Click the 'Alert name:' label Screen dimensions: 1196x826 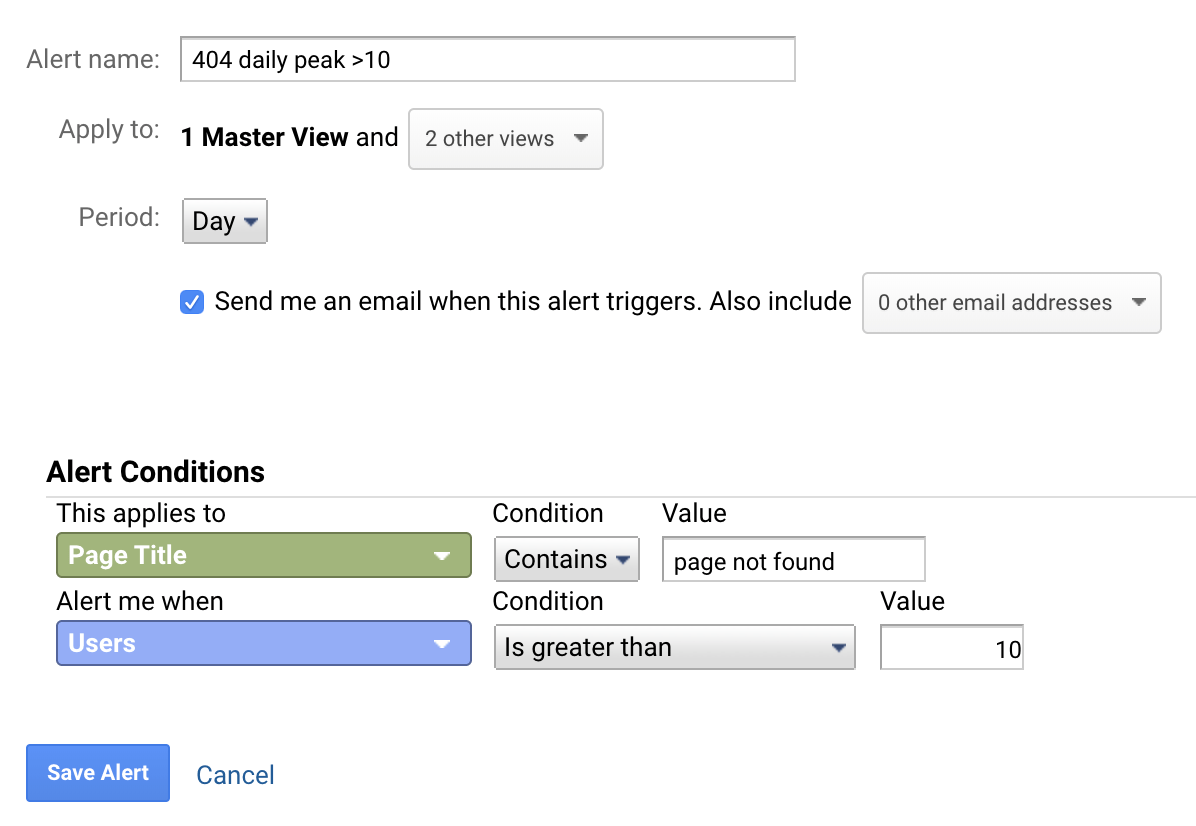coord(93,59)
